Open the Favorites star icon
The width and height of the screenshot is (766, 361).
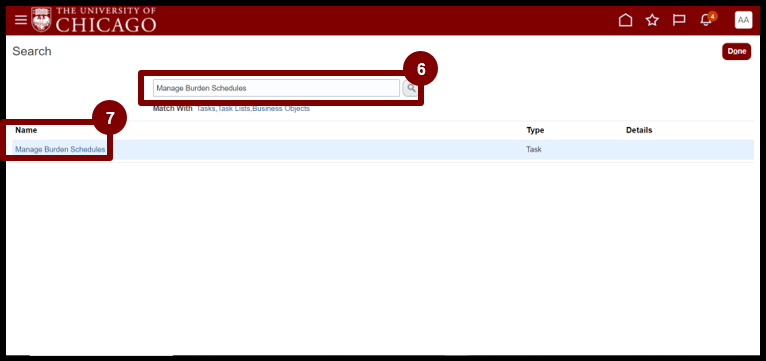pos(652,20)
